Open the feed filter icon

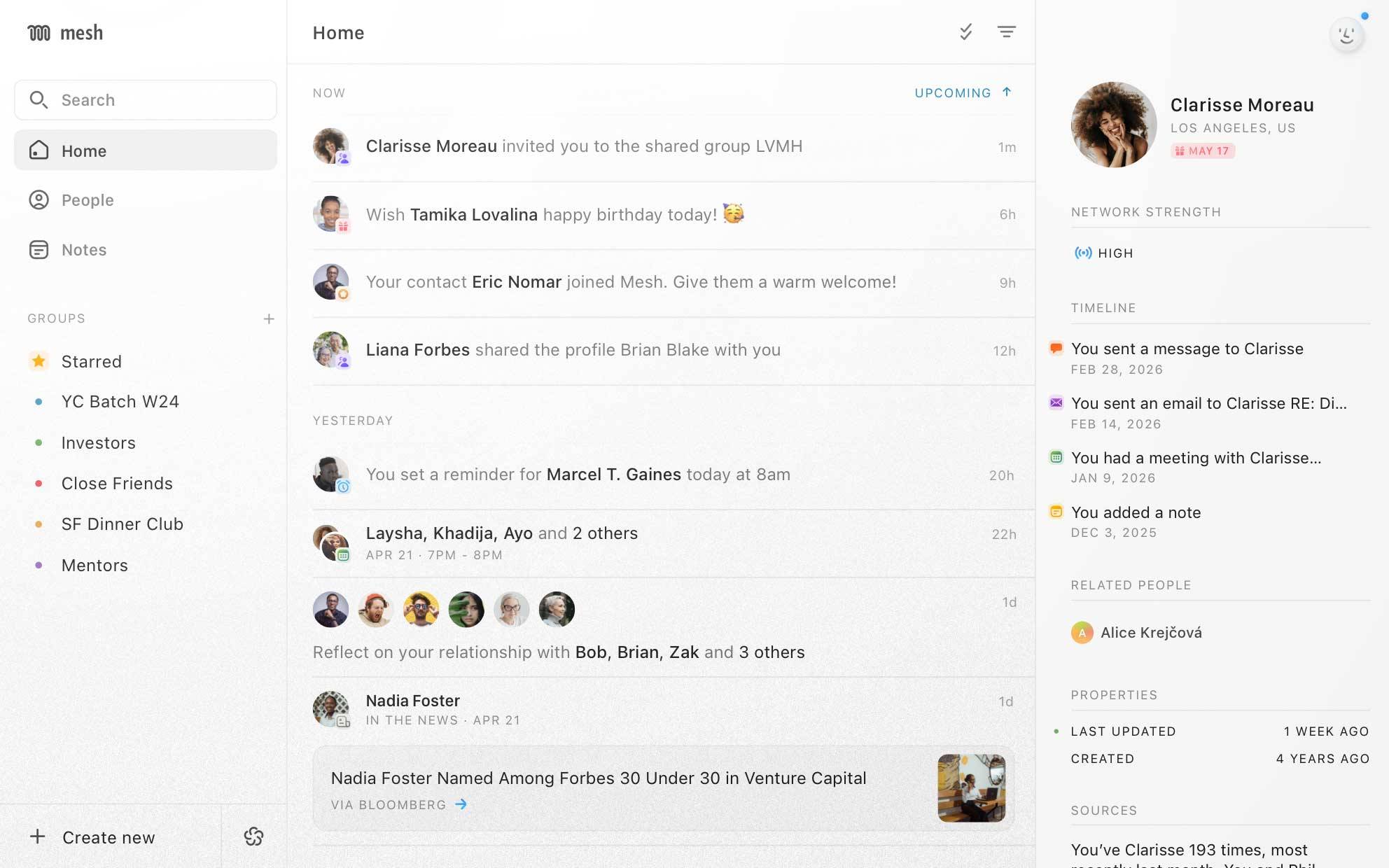click(x=1007, y=32)
